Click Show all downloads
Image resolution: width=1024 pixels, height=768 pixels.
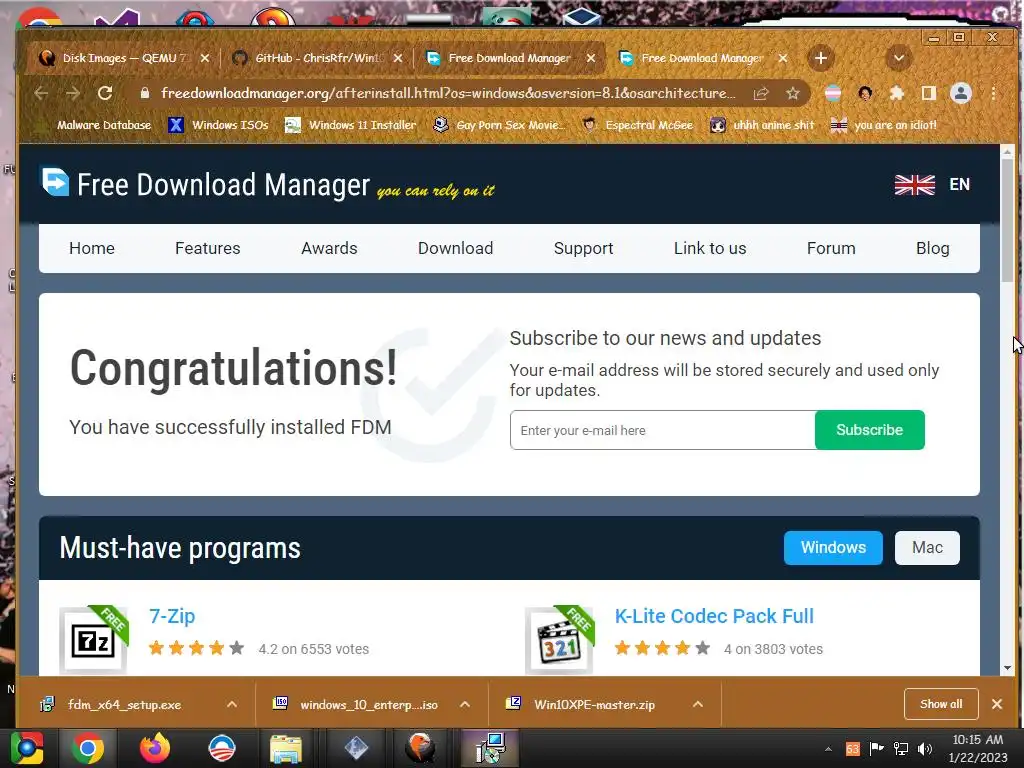click(x=941, y=704)
